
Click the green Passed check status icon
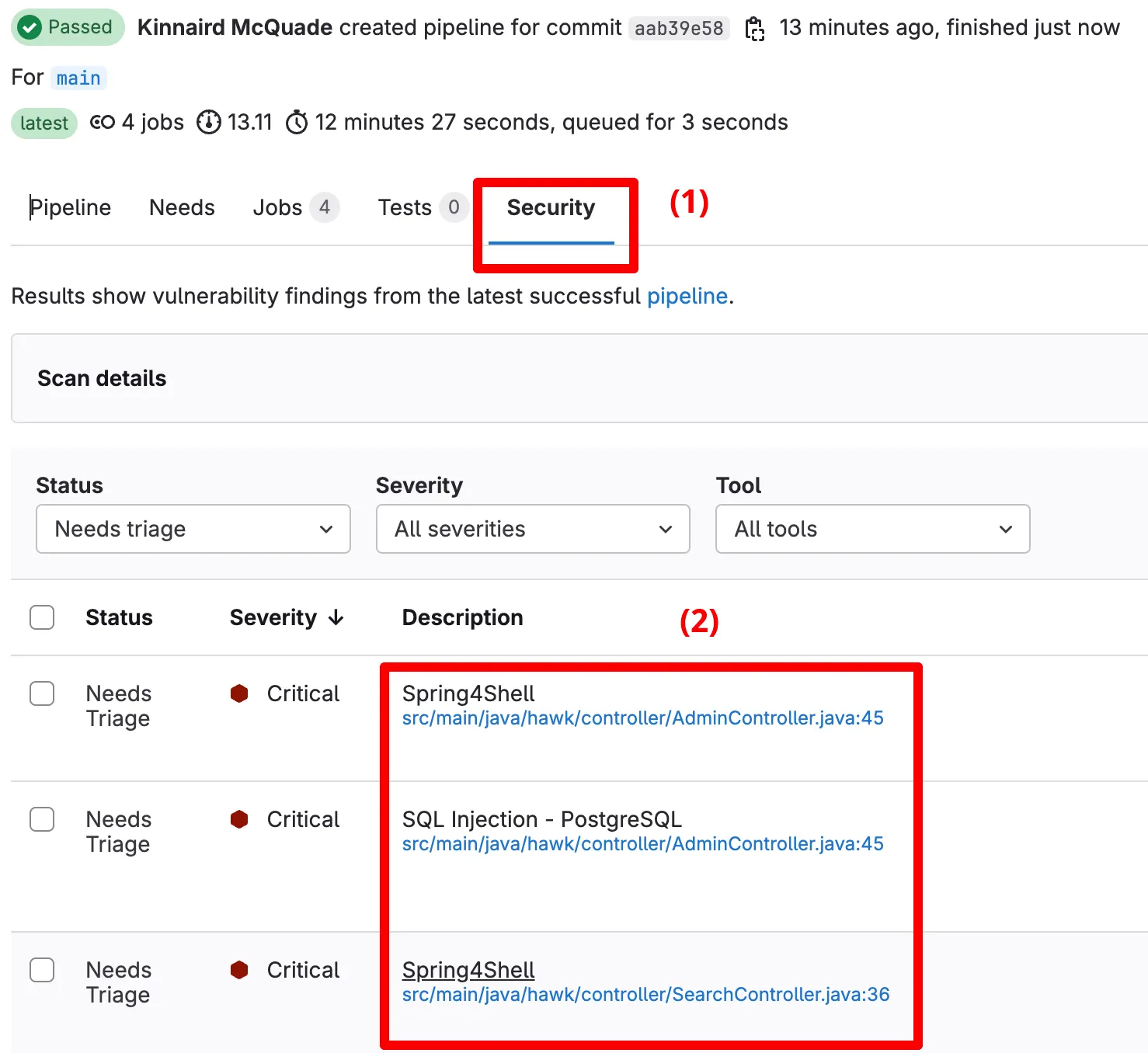[30, 28]
